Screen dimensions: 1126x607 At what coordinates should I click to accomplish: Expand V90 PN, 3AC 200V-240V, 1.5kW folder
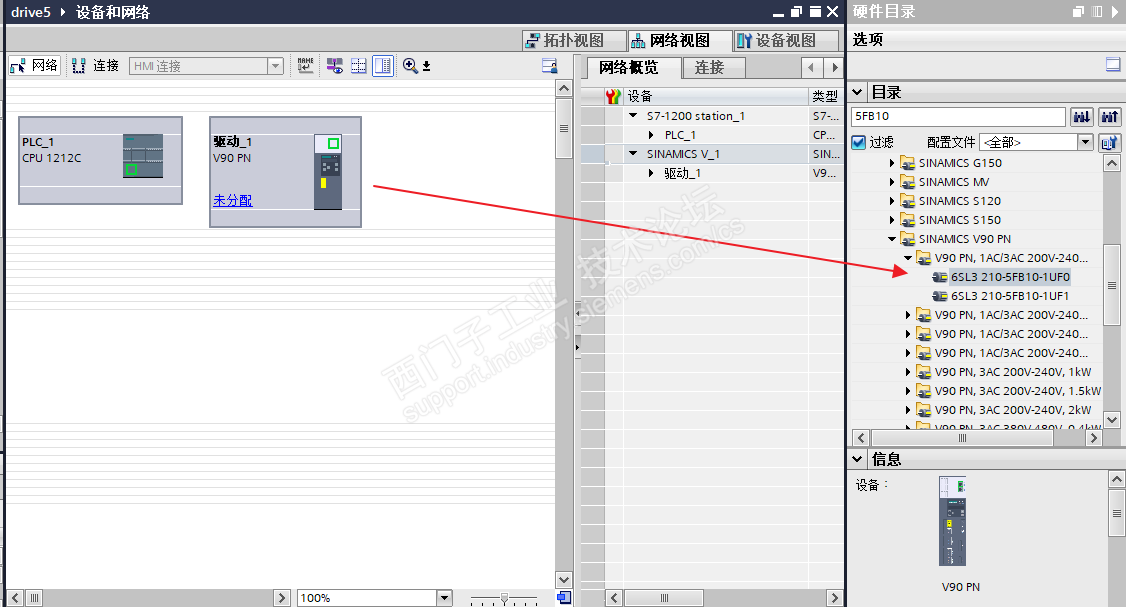coord(908,391)
